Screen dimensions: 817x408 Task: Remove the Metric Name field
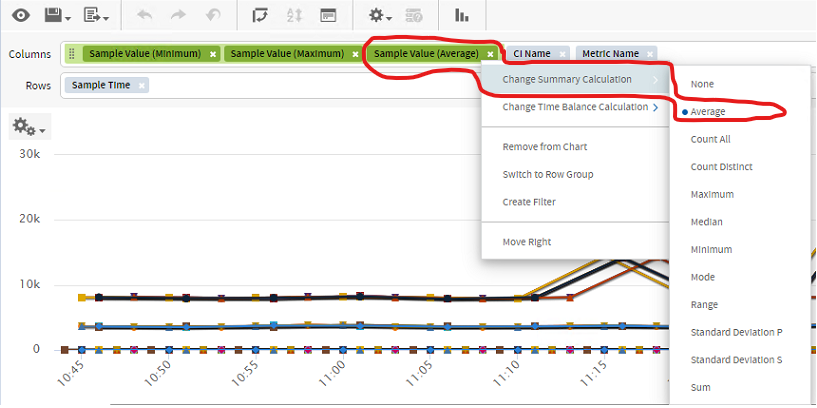pos(650,54)
